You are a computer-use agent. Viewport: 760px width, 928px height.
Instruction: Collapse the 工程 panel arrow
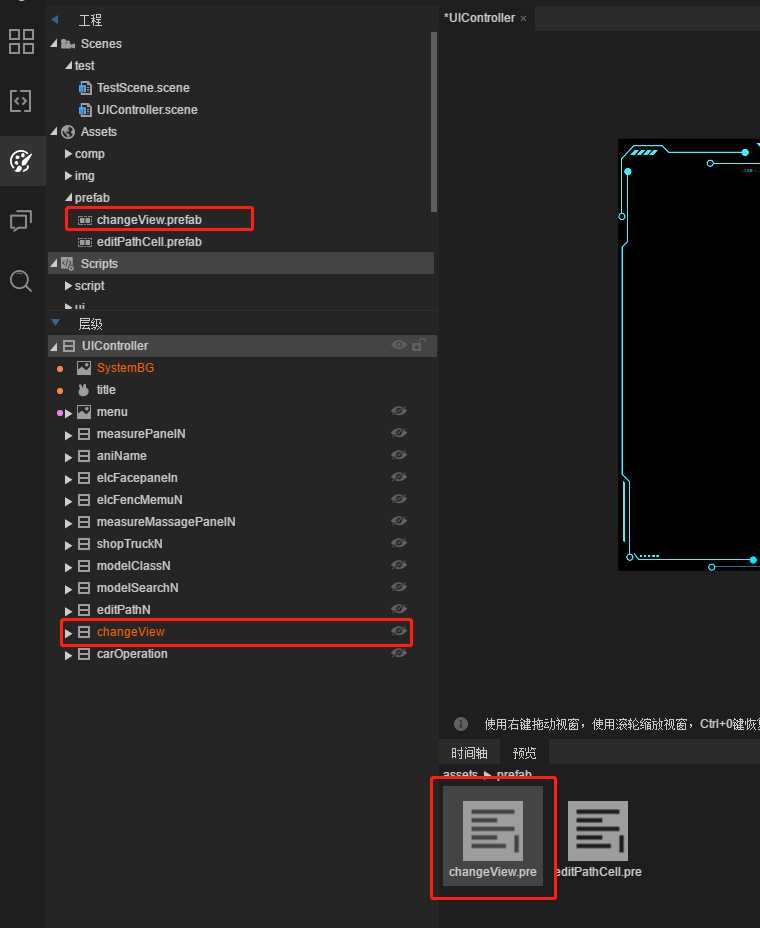pos(55,20)
